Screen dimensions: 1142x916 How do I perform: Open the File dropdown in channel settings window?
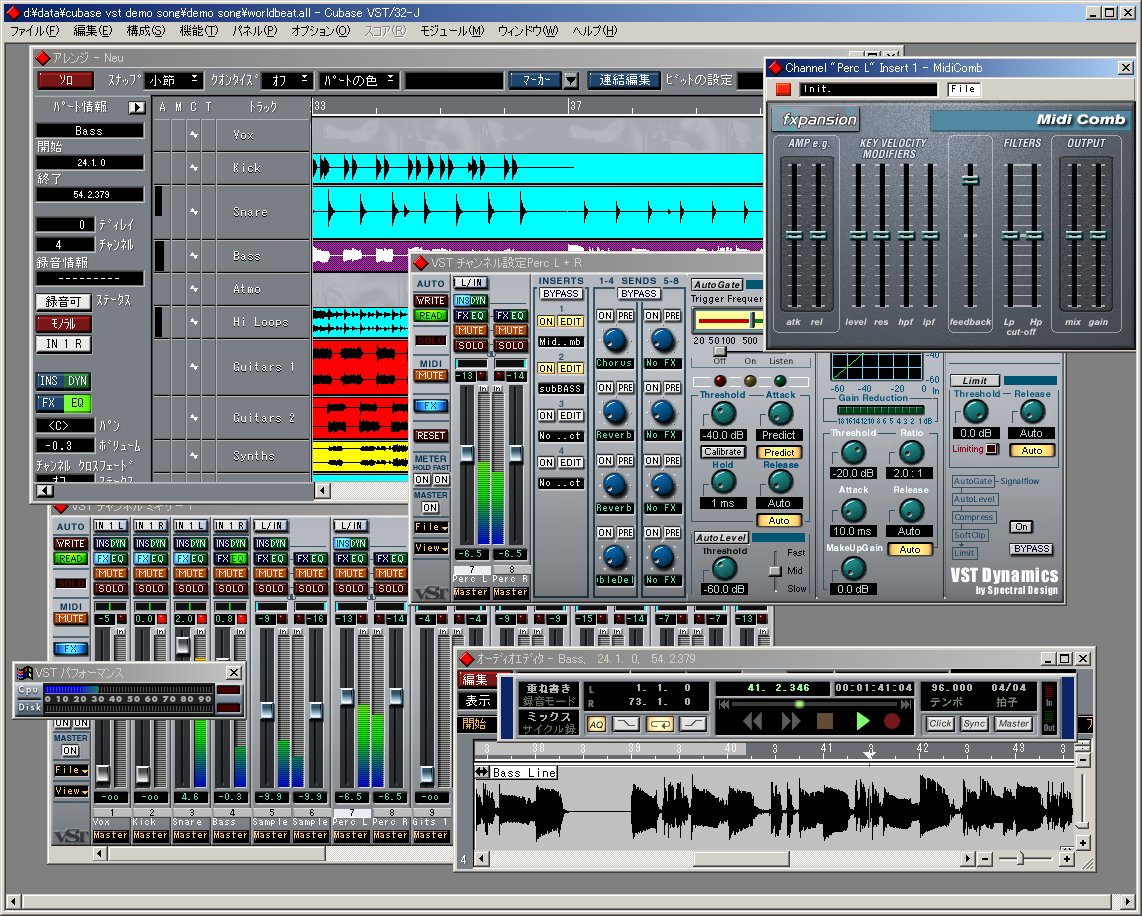430,526
